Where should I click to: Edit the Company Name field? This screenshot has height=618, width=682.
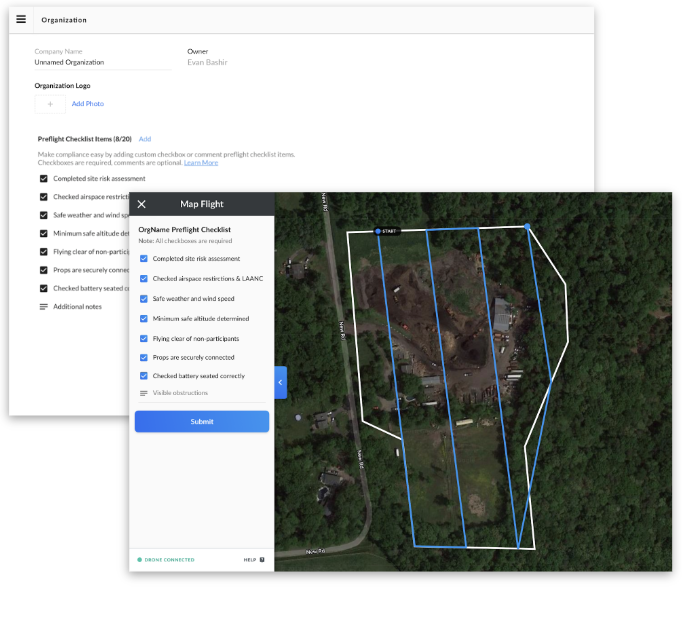tap(103, 63)
